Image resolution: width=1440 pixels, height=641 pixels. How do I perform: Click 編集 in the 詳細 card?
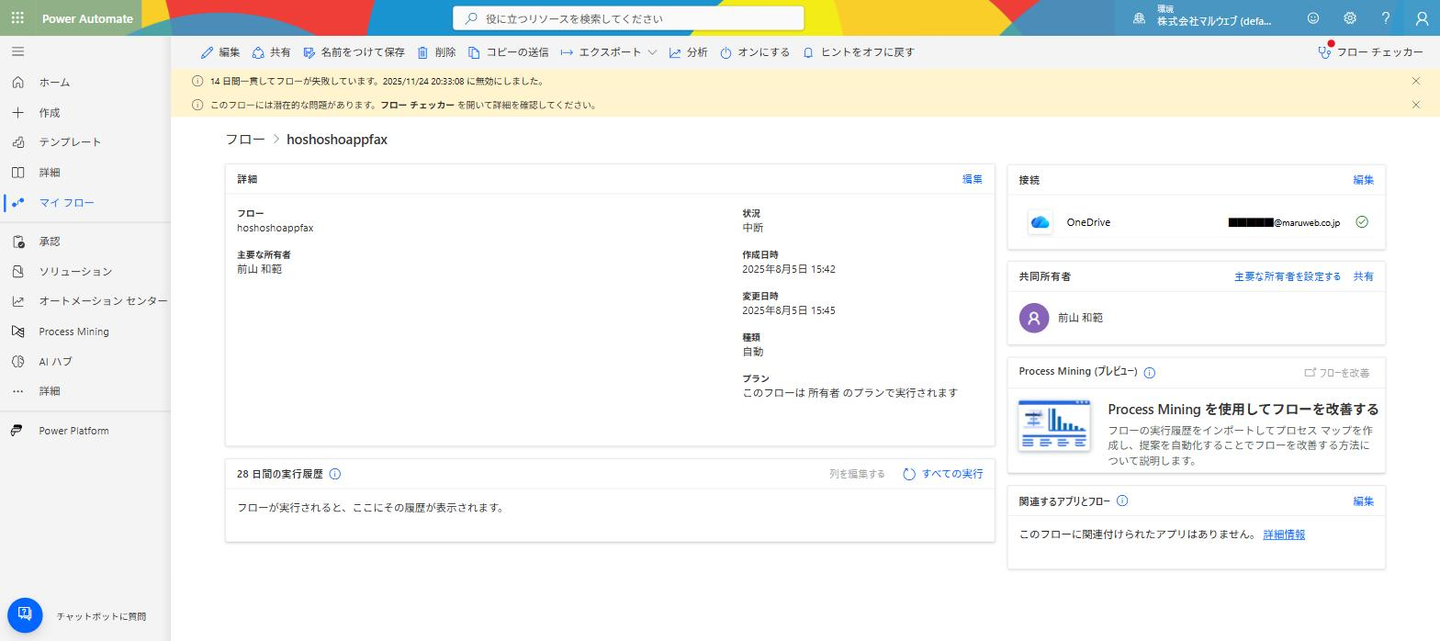pyautogui.click(x=972, y=179)
